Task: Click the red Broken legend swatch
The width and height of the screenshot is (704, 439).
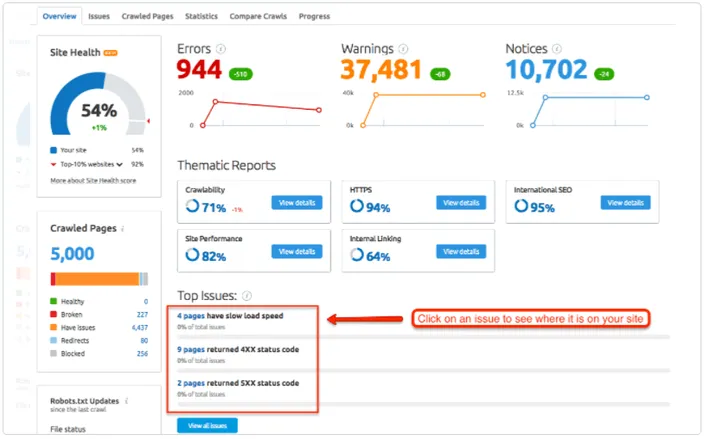Action: point(53,314)
